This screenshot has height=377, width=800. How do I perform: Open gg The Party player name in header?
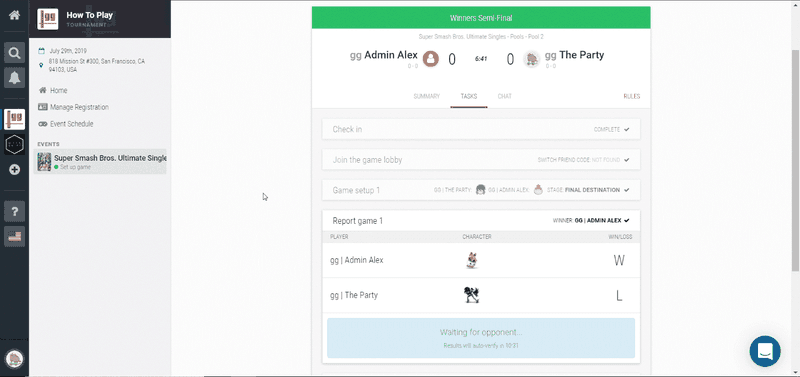574,55
